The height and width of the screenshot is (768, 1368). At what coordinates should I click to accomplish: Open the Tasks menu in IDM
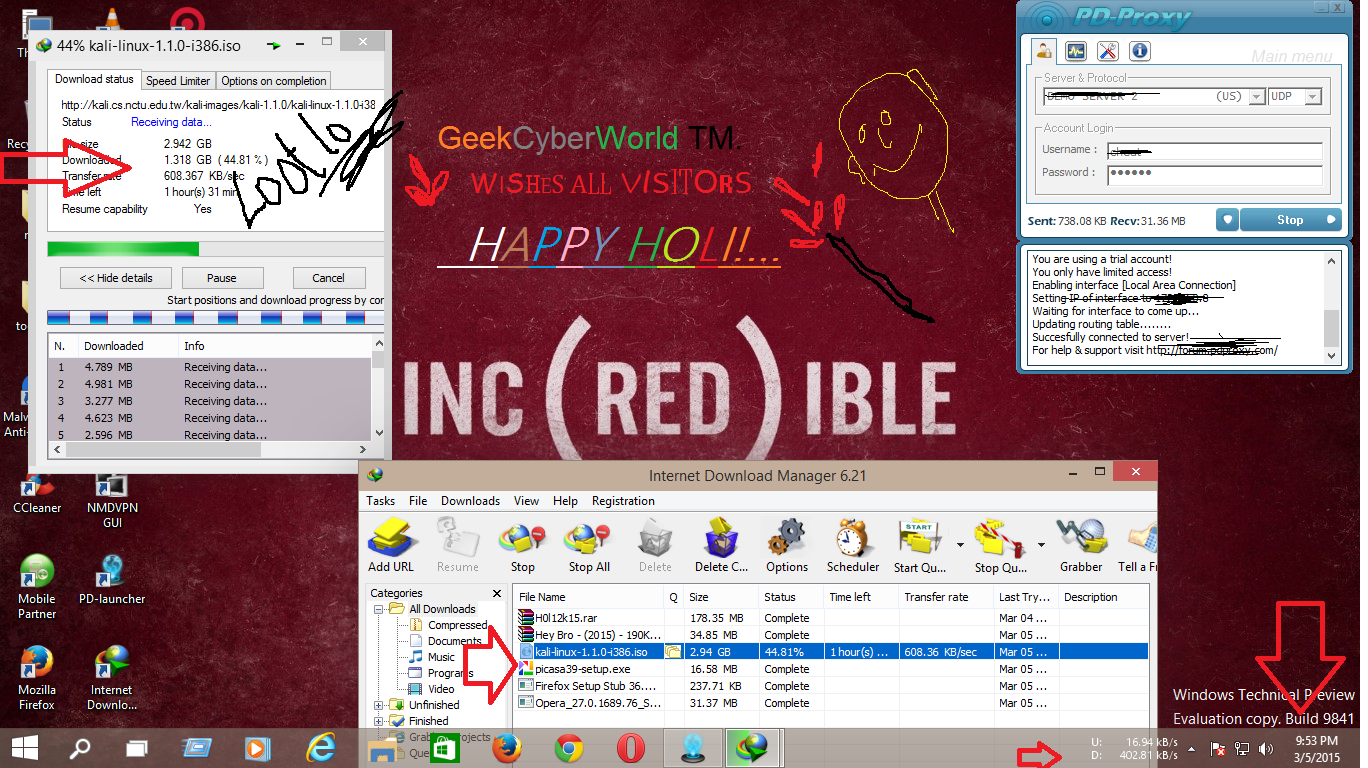pos(380,501)
